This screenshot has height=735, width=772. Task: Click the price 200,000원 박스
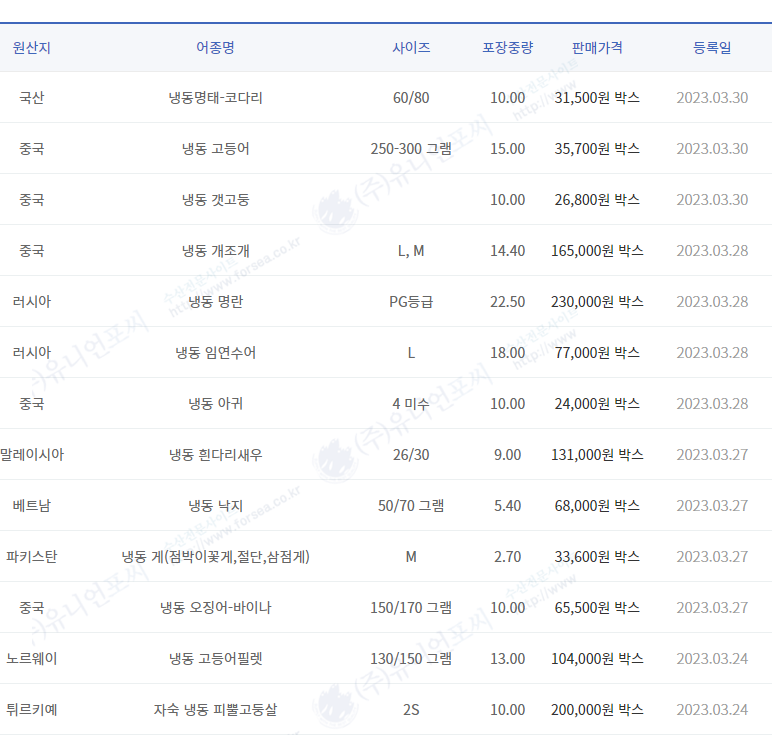pyautogui.click(x=597, y=710)
